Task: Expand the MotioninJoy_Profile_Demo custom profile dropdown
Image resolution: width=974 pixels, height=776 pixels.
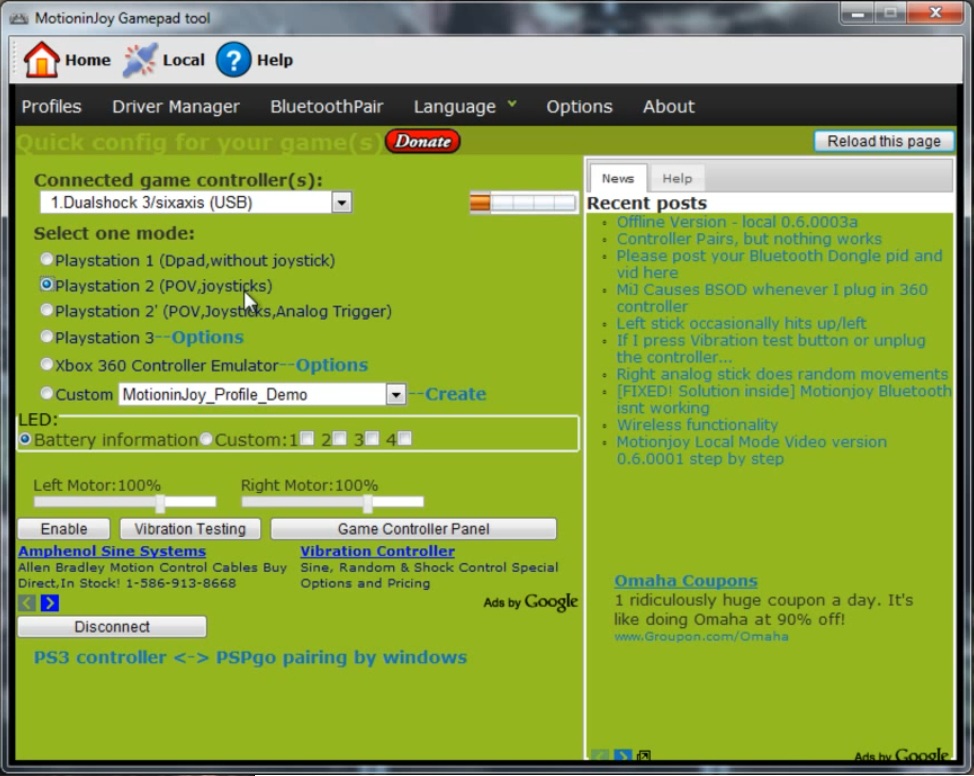Action: [x=396, y=394]
